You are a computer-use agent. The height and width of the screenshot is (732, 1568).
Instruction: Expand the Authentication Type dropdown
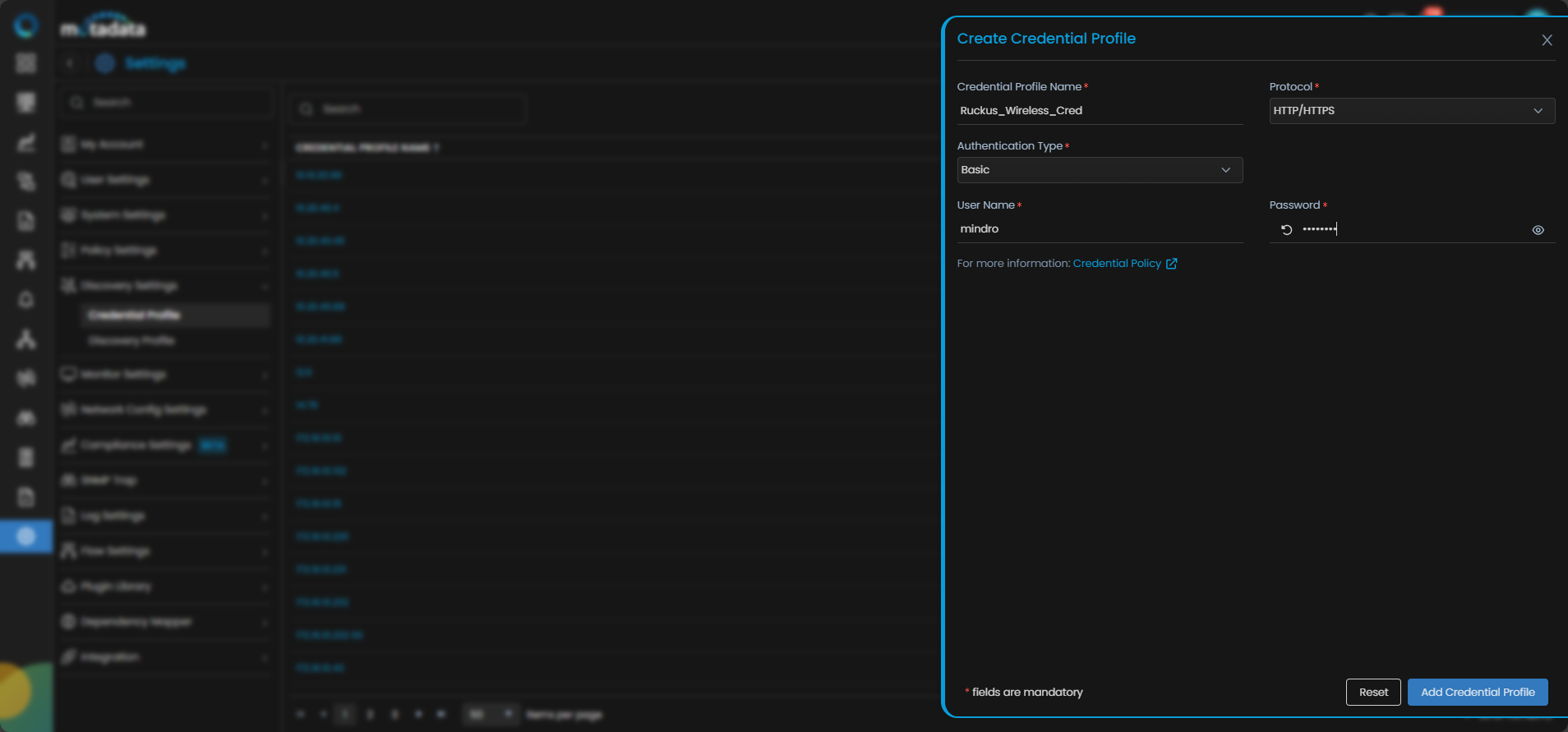[1099, 170]
